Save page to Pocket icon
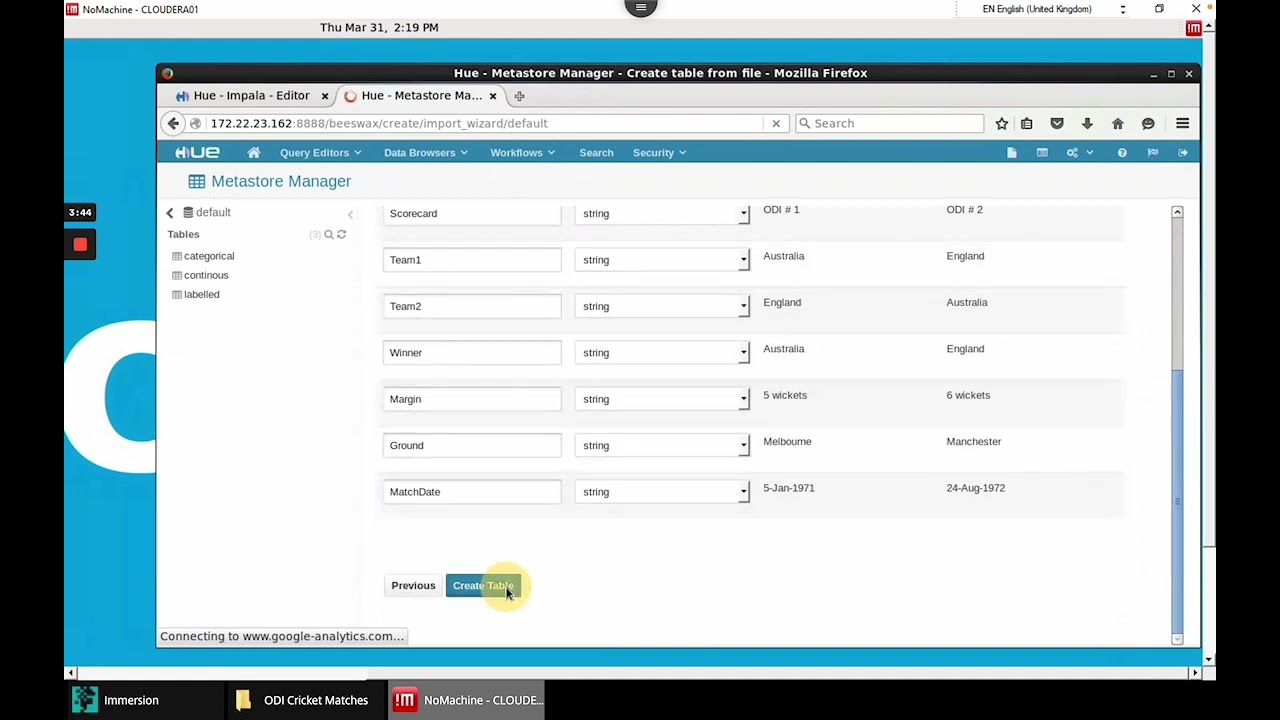This screenshot has height=720, width=1280. coord(1057,123)
